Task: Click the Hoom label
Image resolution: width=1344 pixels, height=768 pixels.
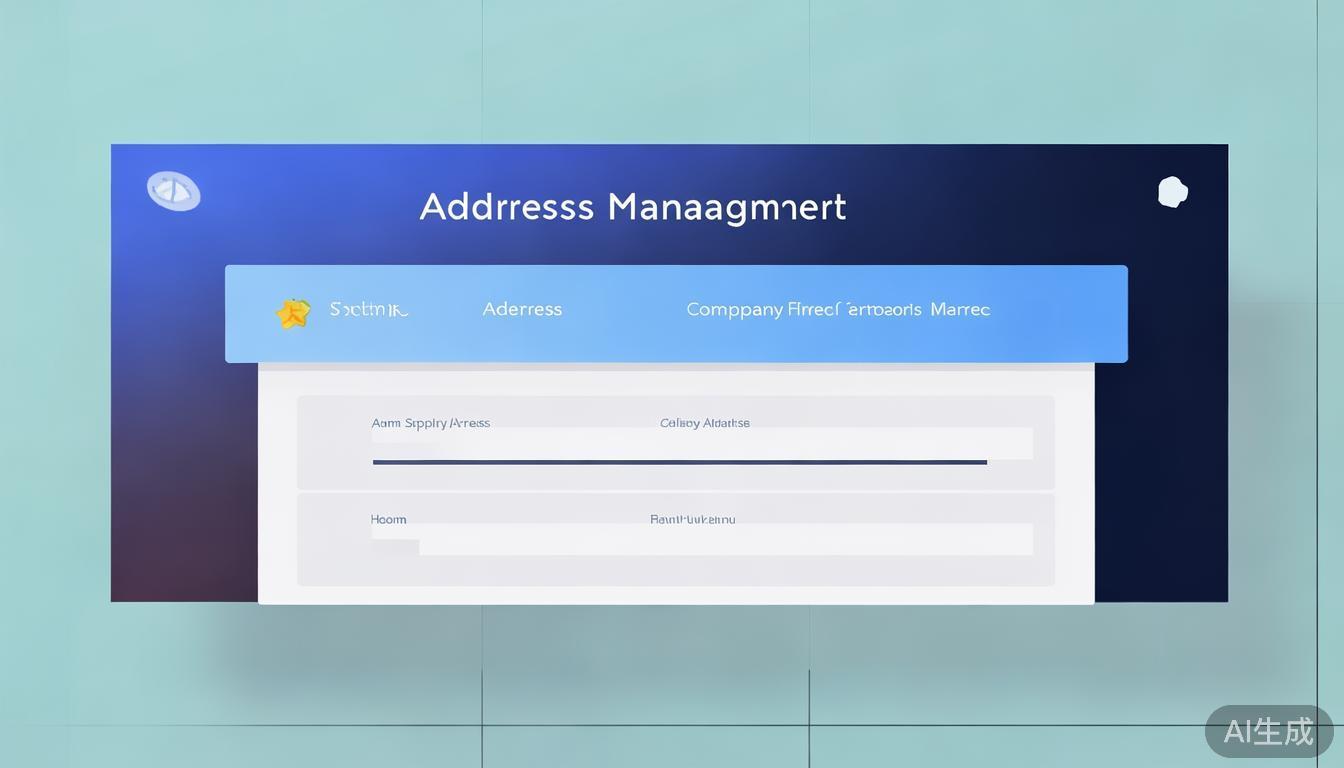Action: coord(388,519)
